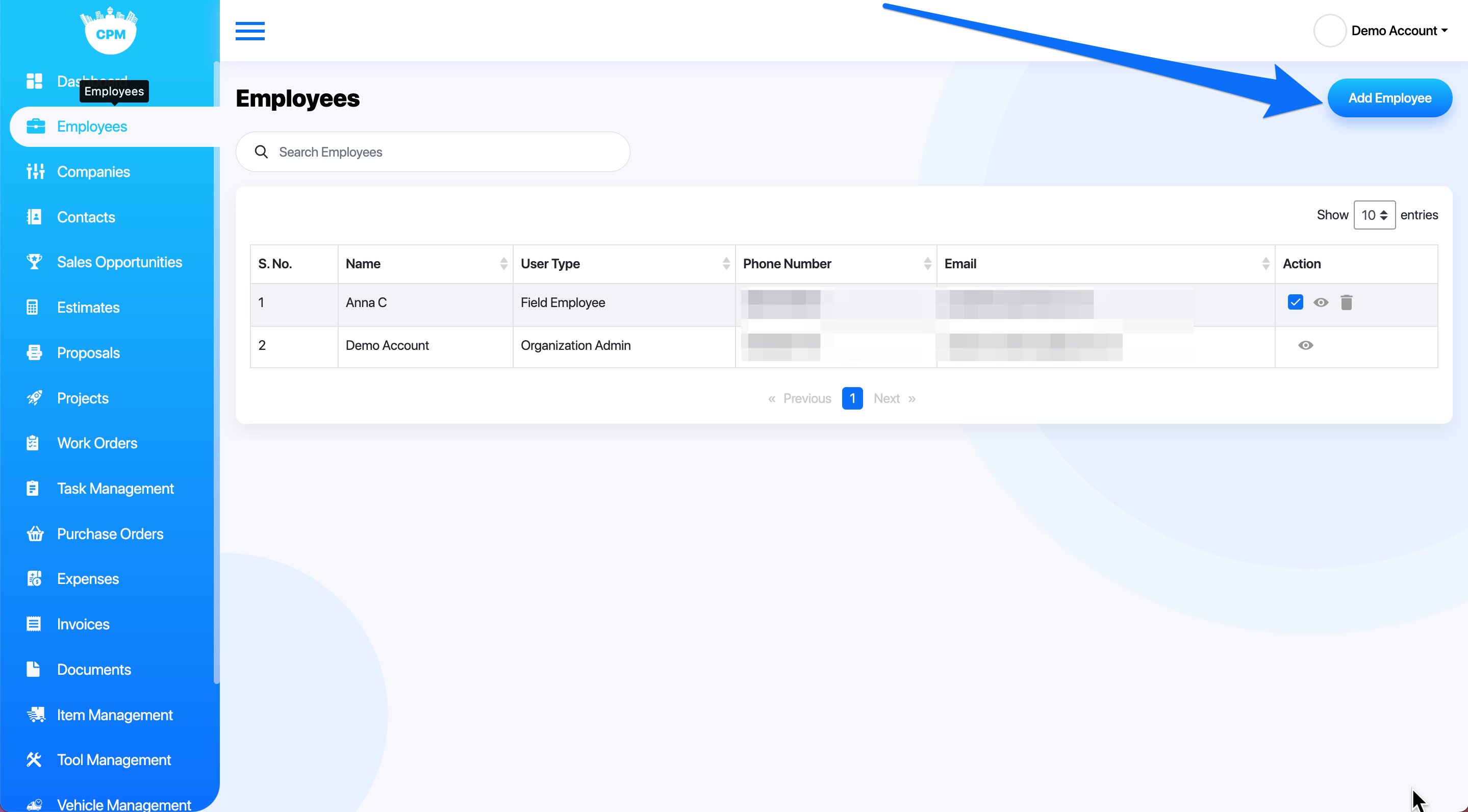Click the Organization Admin cell
The height and width of the screenshot is (812, 1468).
click(x=624, y=347)
